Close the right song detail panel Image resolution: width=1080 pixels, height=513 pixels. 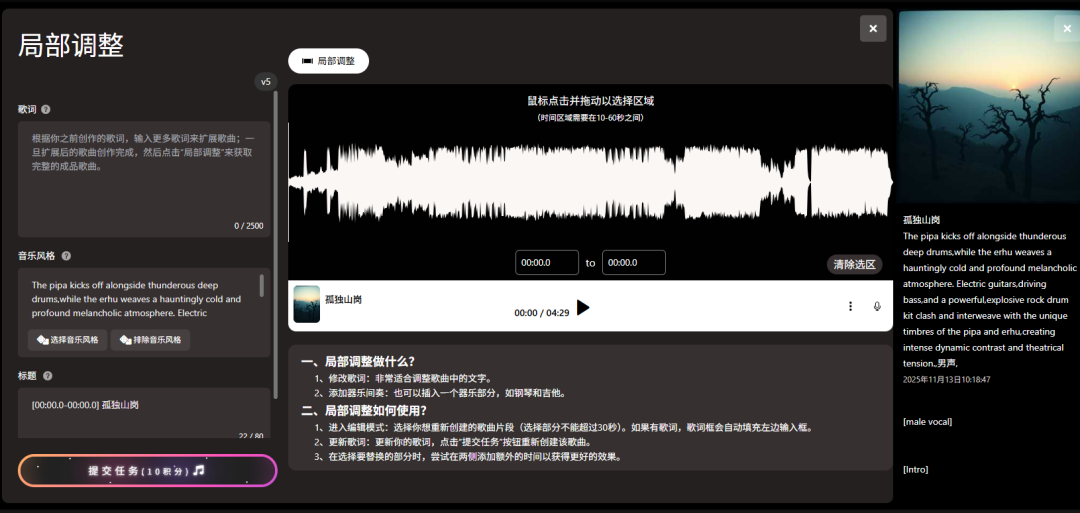point(1067,28)
